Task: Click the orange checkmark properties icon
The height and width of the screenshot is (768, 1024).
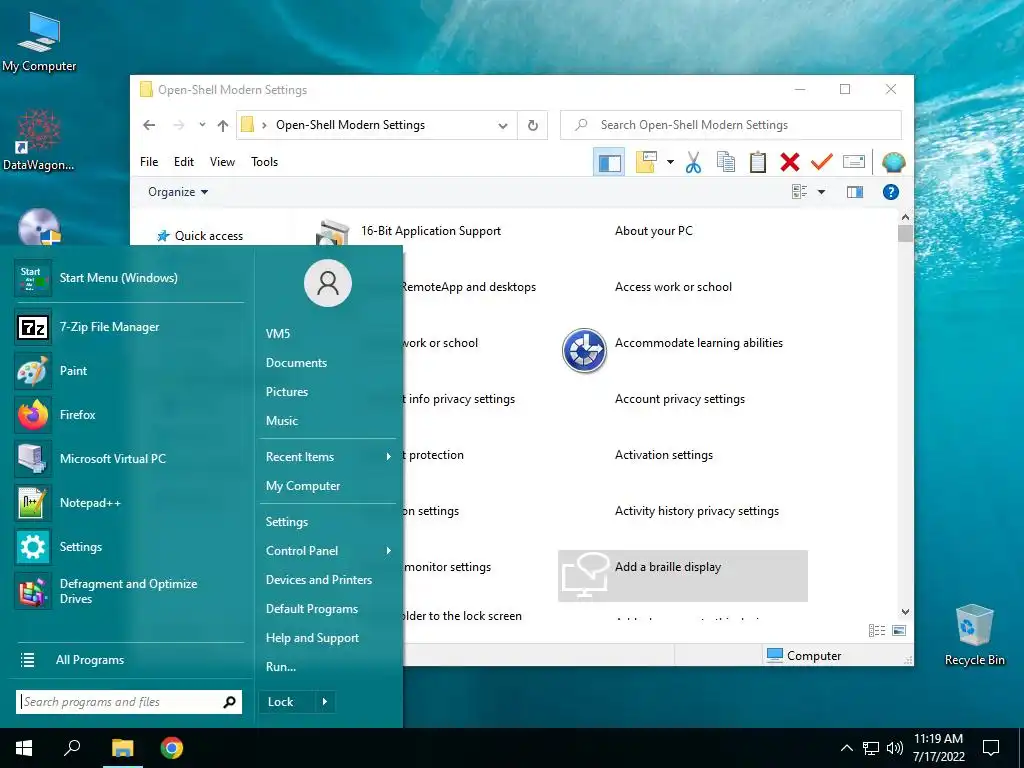Action: coord(822,162)
